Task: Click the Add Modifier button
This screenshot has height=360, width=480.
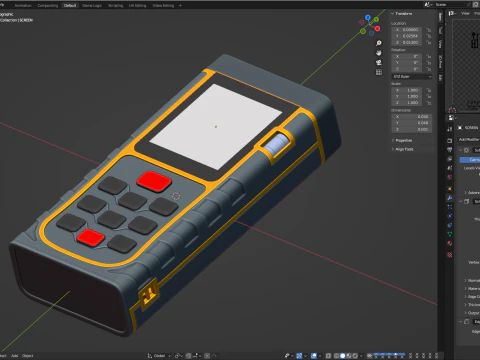Action: point(469,139)
